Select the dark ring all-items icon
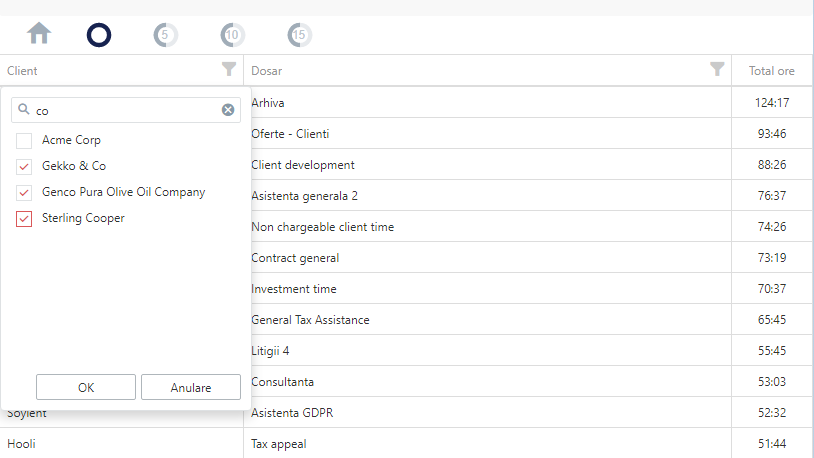This screenshot has width=814, height=458. point(99,35)
